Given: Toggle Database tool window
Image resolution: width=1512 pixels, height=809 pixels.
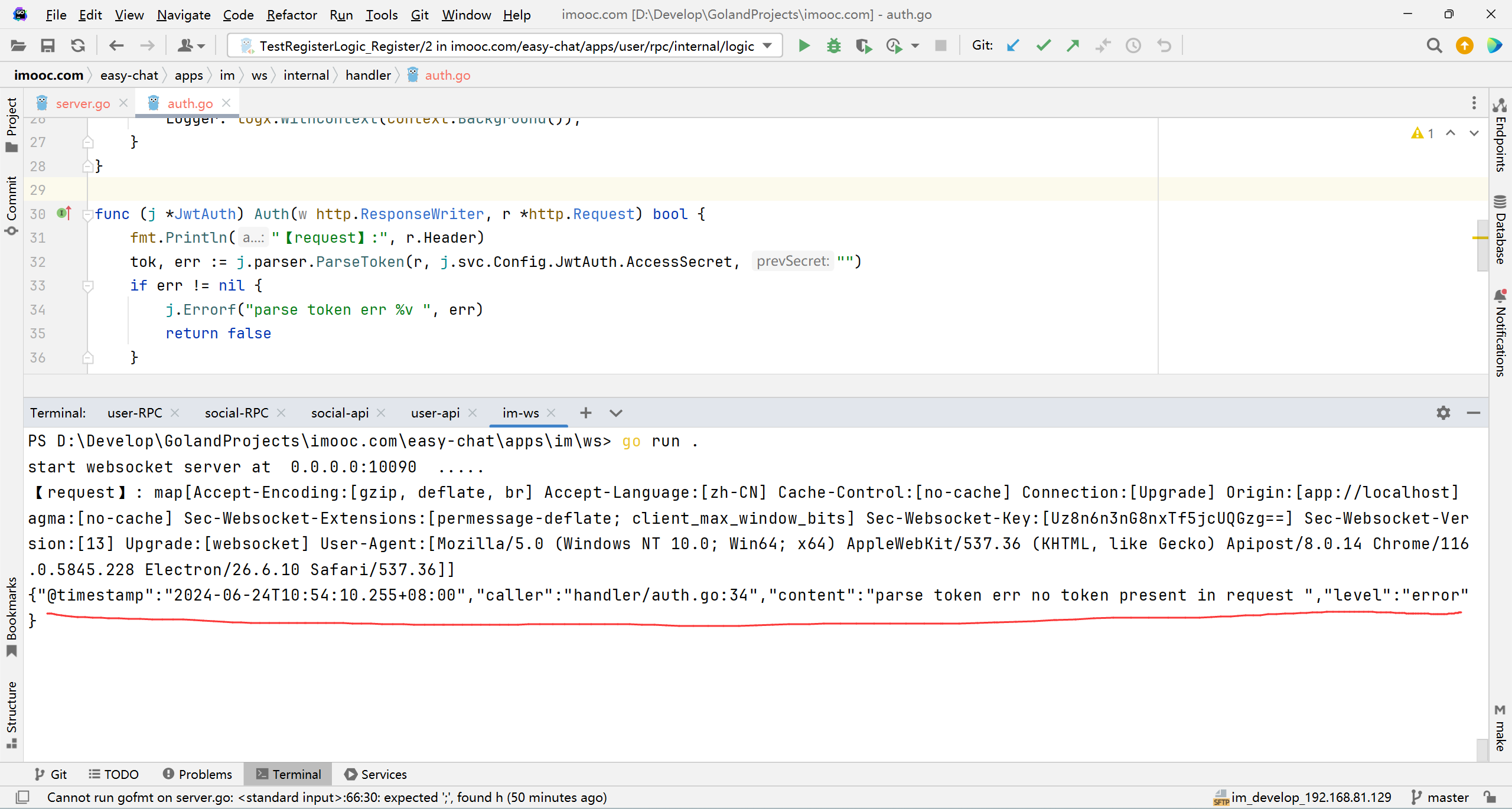Looking at the screenshot, I should pyautogui.click(x=1500, y=230).
